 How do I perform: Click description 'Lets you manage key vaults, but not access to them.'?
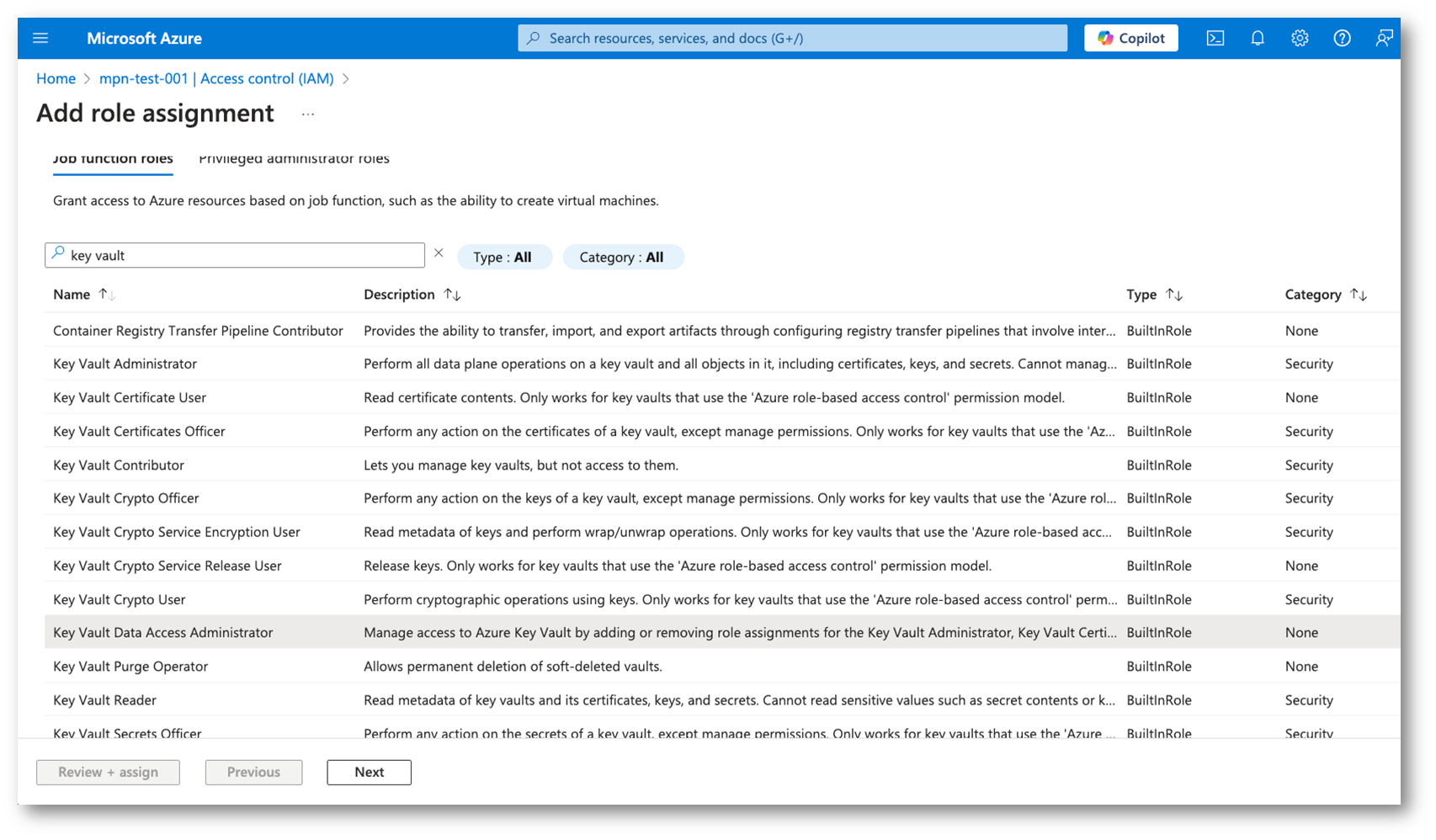pyautogui.click(x=521, y=465)
